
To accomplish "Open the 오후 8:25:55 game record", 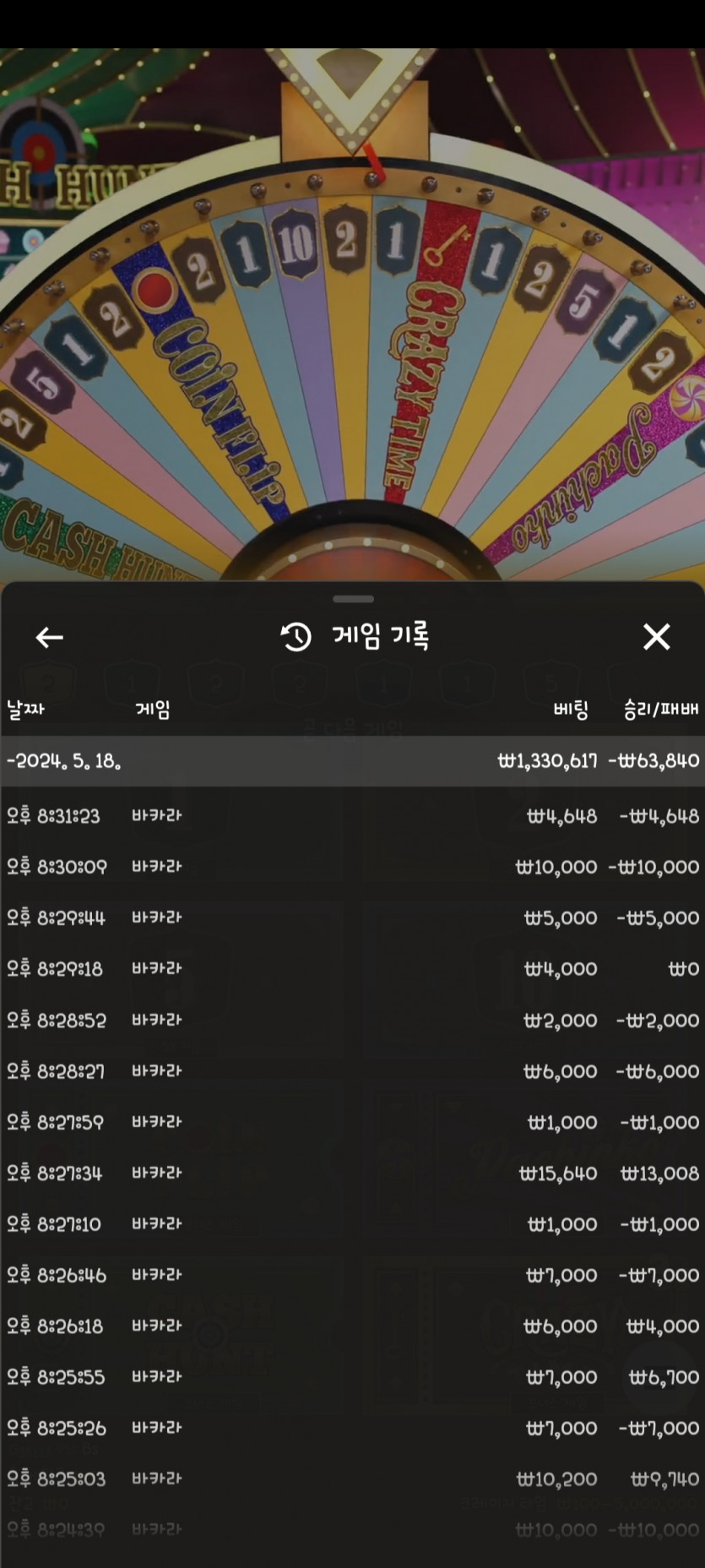I will click(x=352, y=1377).
